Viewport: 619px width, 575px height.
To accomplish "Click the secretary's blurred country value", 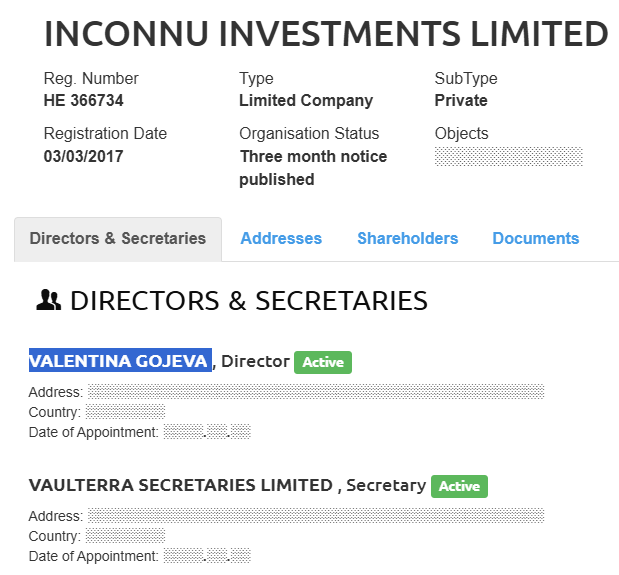I will (x=126, y=536).
